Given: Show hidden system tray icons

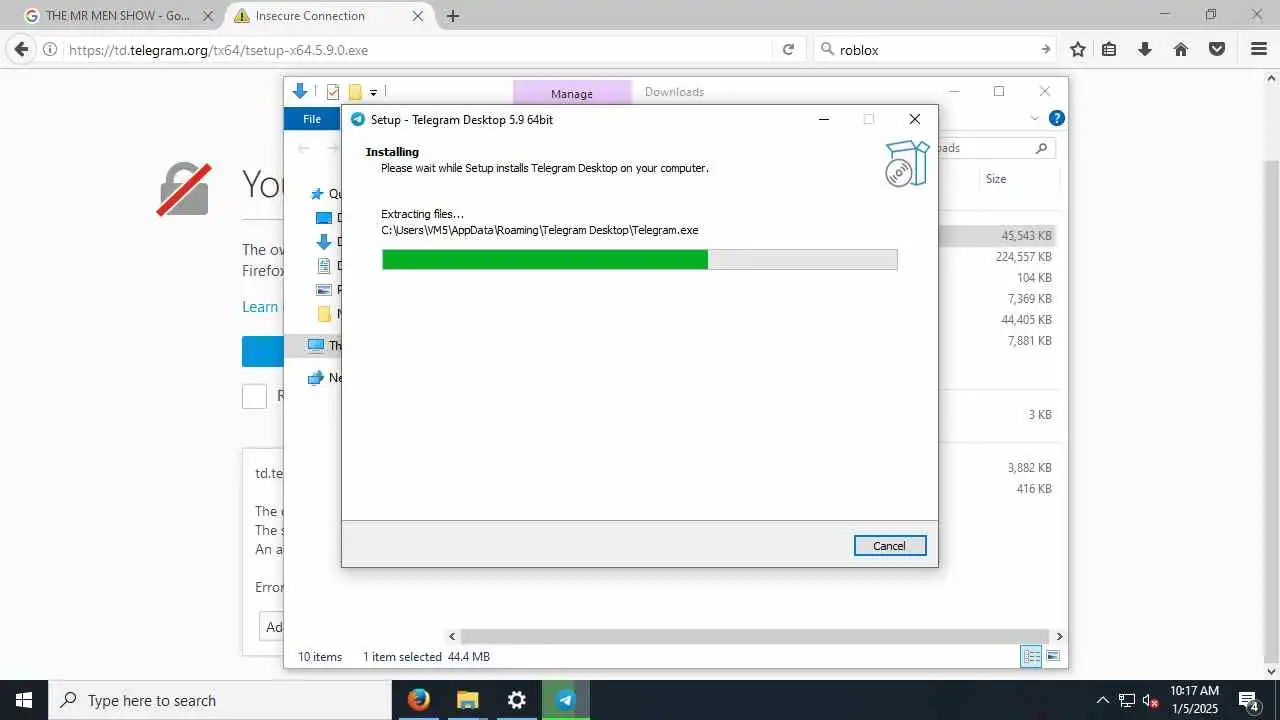Looking at the screenshot, I should (x=1103, y=700).
